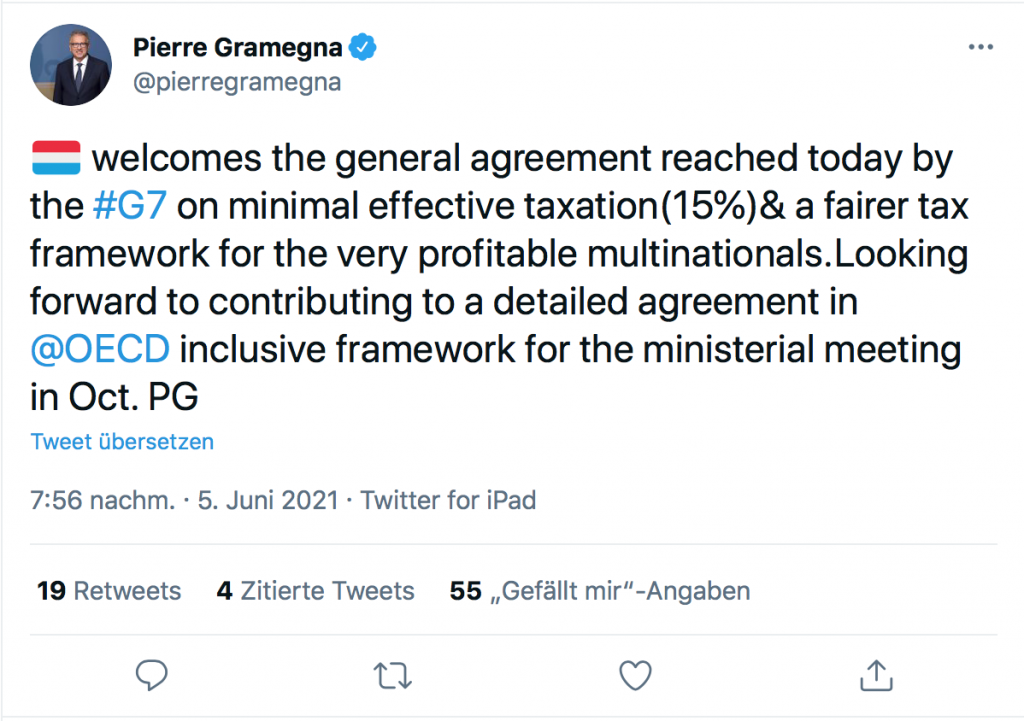Click the Pierre Gramegna display name

point(237,47)
